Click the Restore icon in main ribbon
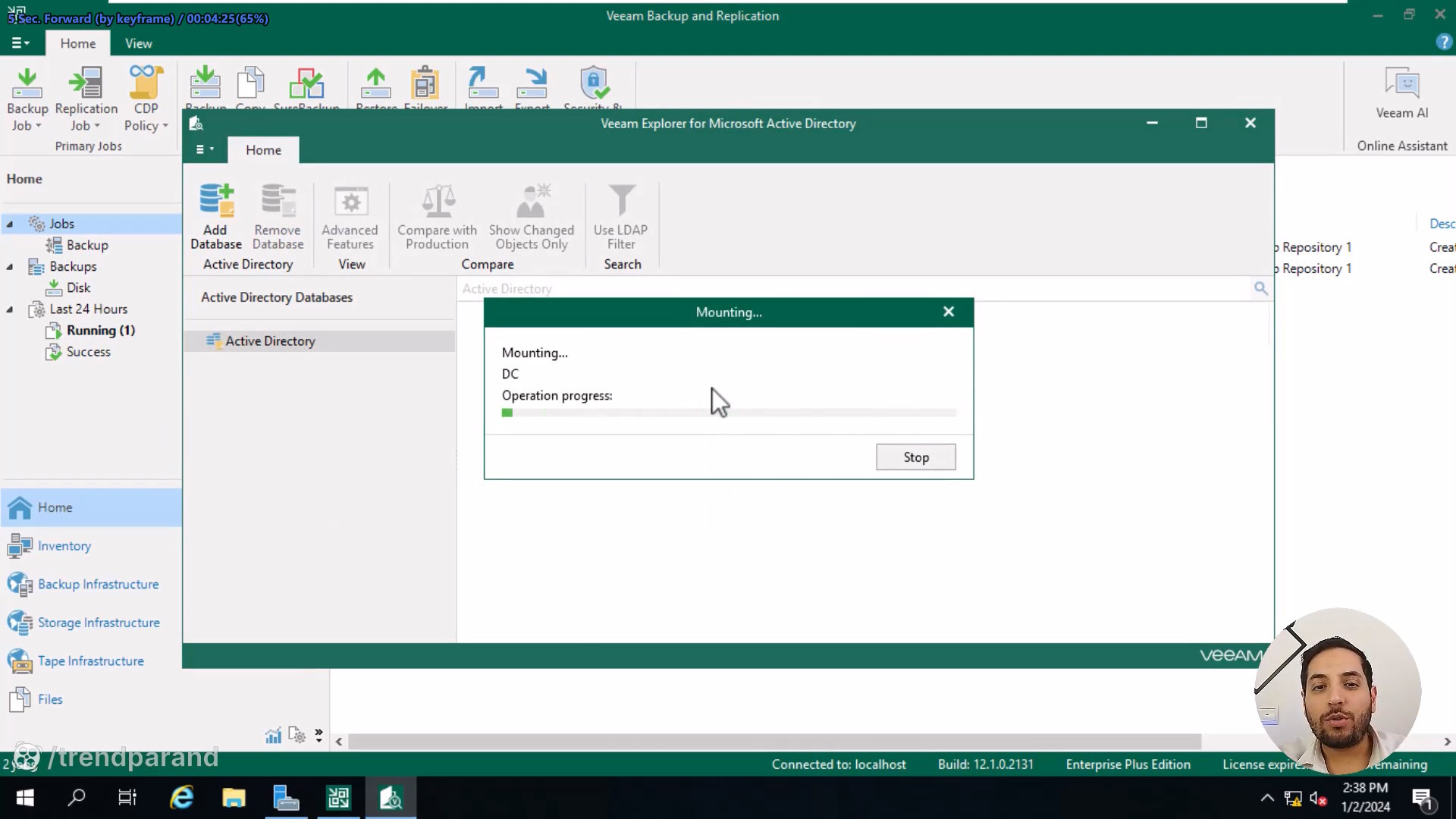1456x819 pixels. pos(376,85)
